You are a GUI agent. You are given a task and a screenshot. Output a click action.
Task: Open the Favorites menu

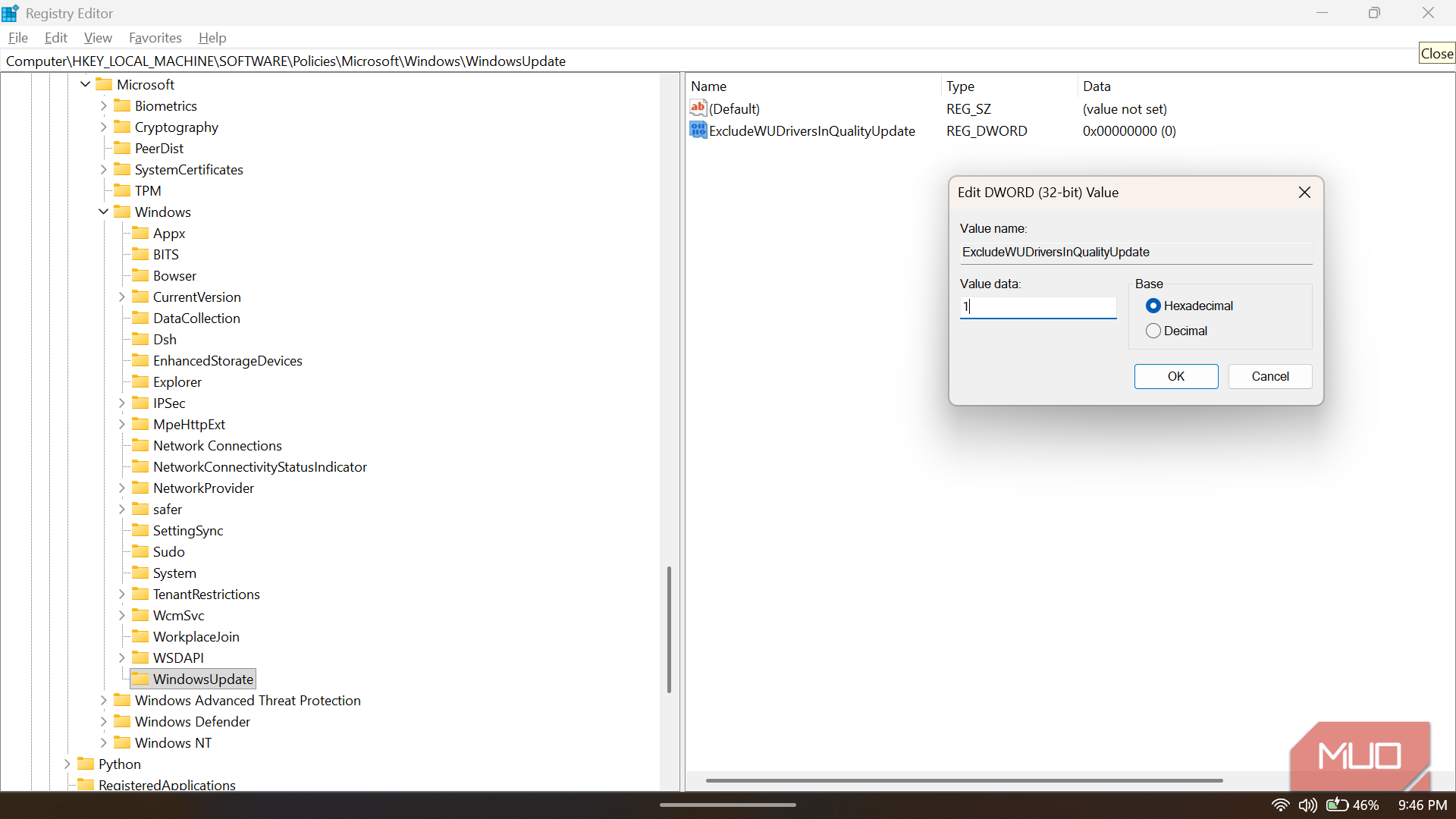(x=155, y=37)
